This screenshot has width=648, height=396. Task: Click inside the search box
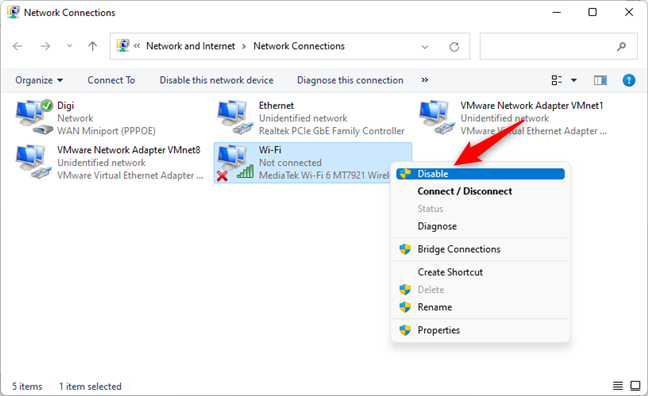pyautogui.click(x=558, y=46)
